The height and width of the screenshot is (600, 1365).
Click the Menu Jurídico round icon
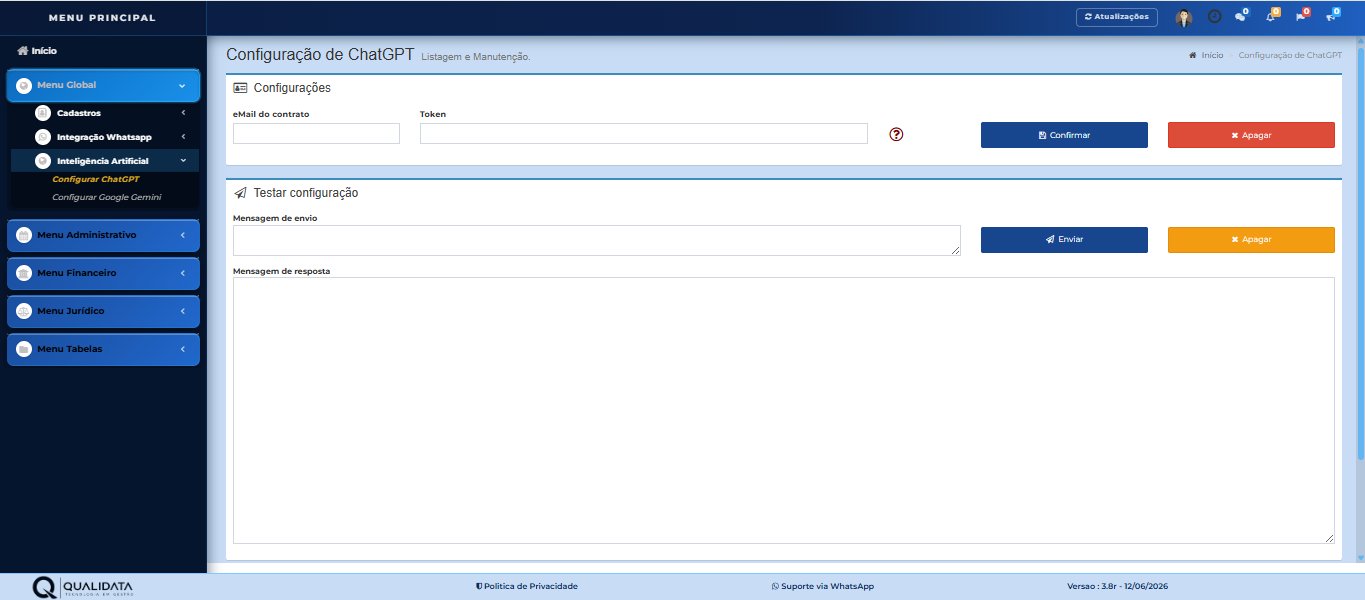point(24,311)
